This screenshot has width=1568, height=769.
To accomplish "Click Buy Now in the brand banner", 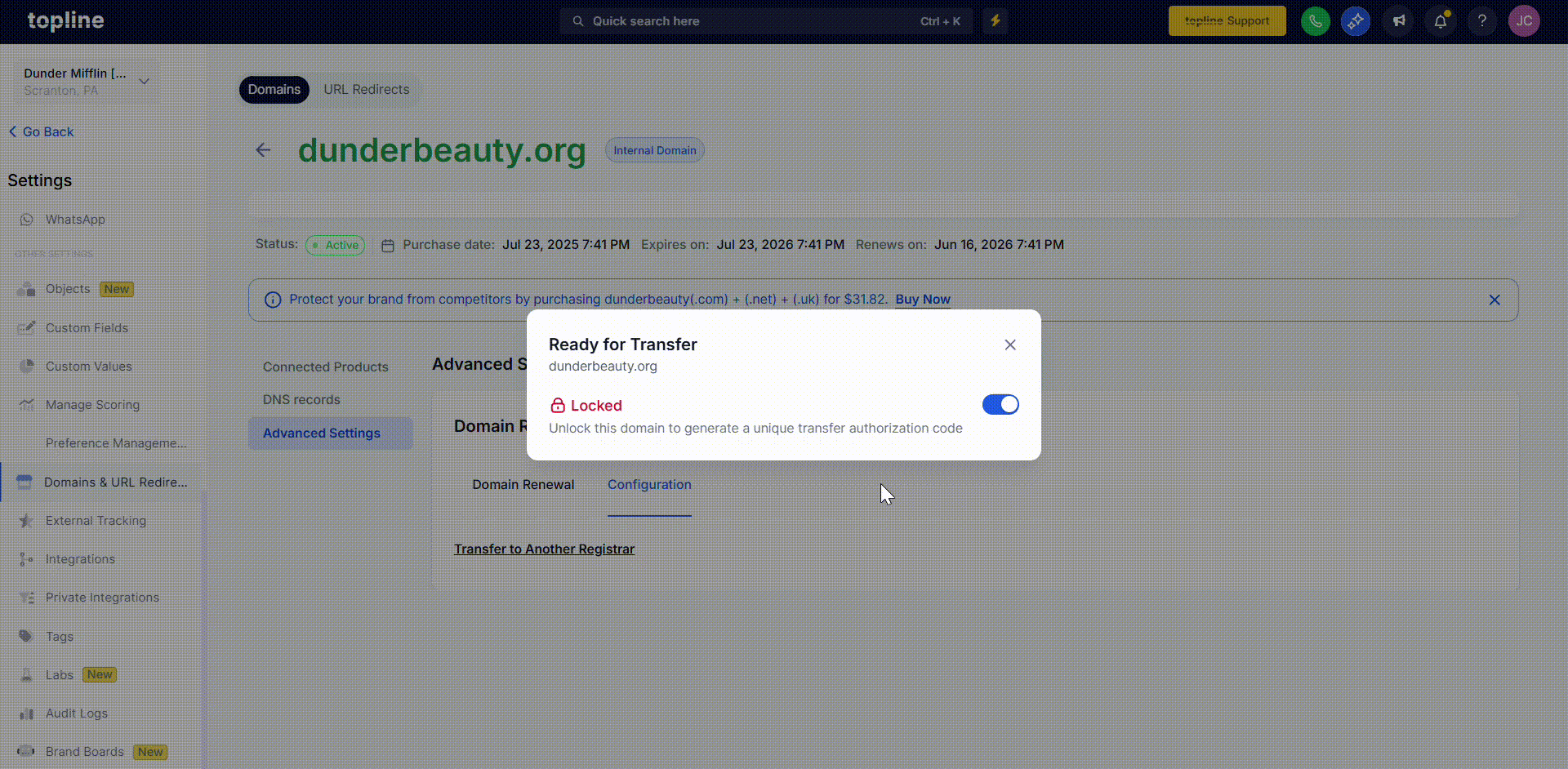I will click(x=923, y=300).
